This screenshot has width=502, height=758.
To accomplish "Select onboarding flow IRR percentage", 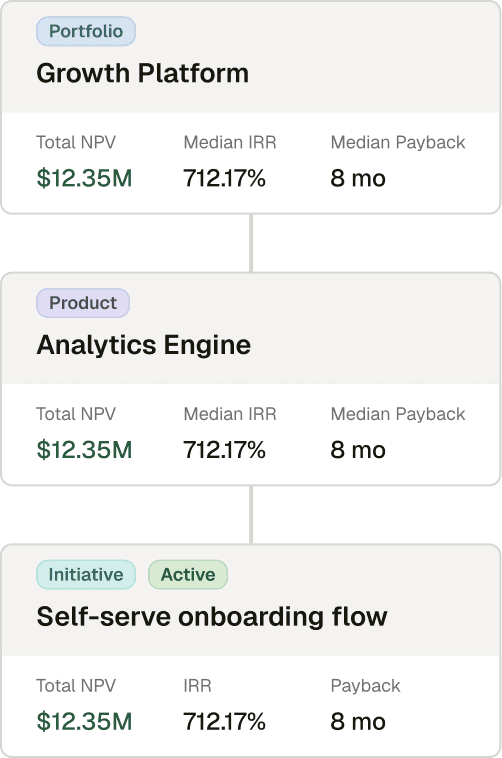I will point(224,721).
